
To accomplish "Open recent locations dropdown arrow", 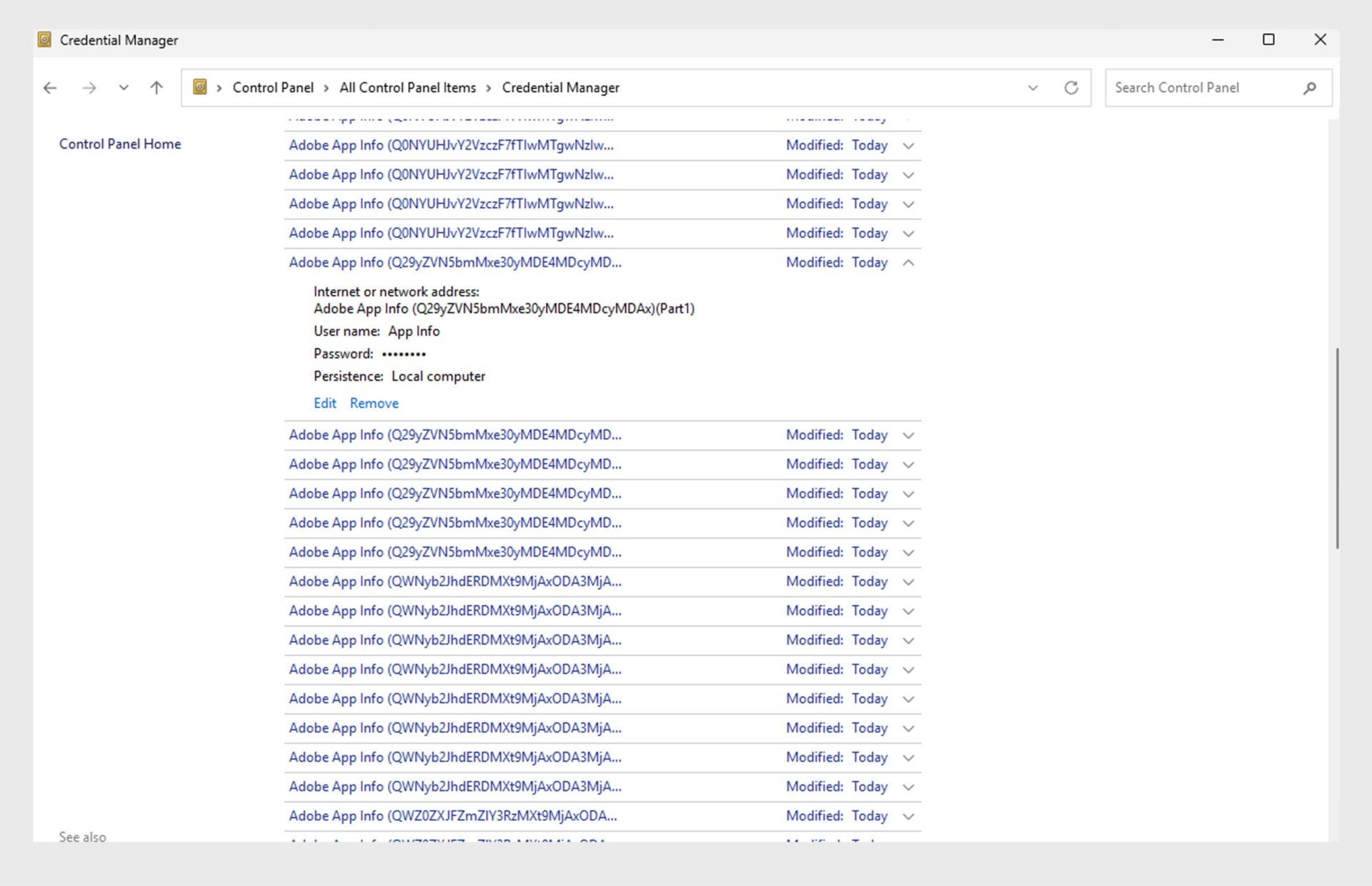I will [124, 88].
